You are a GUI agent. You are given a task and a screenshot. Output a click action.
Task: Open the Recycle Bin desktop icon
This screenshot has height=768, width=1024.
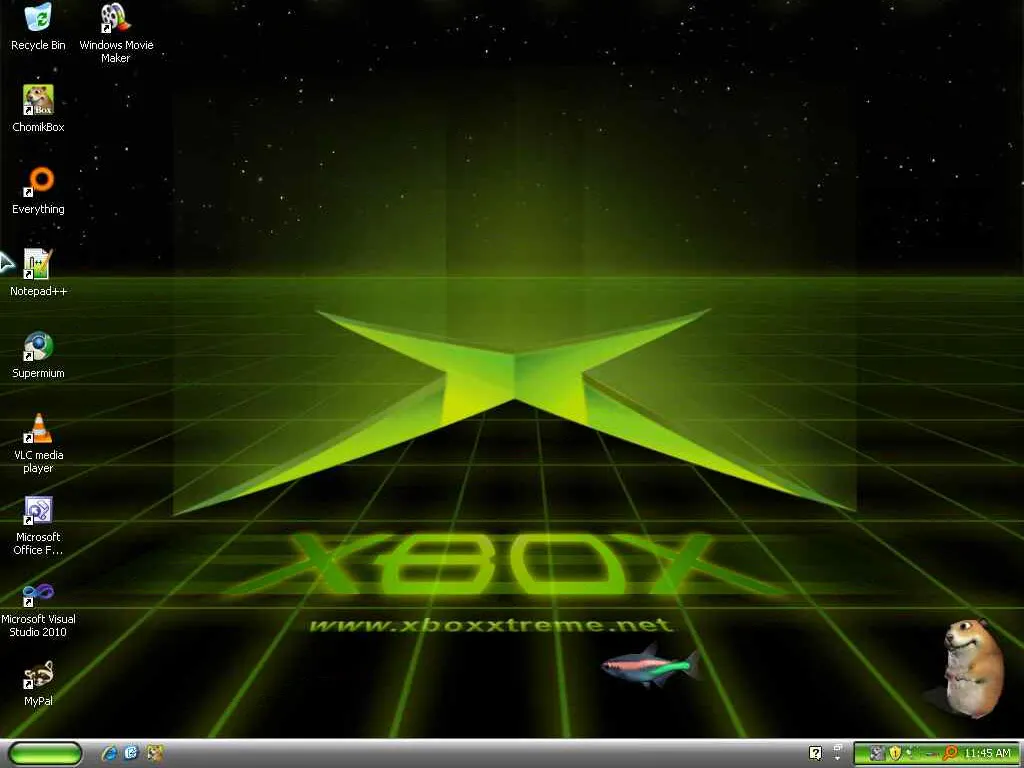pos(38,18)
